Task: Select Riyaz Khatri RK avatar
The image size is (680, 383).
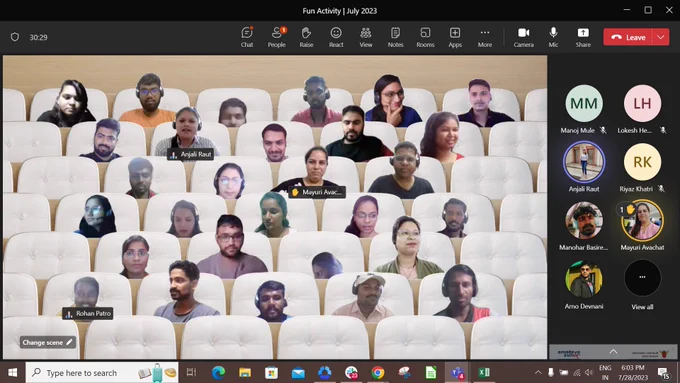Action: [642, 162]
